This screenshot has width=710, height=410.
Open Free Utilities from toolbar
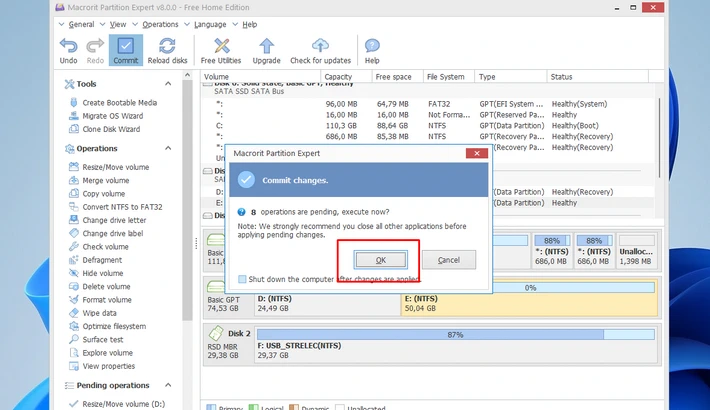pyautogui.click(x=221, y=50)
